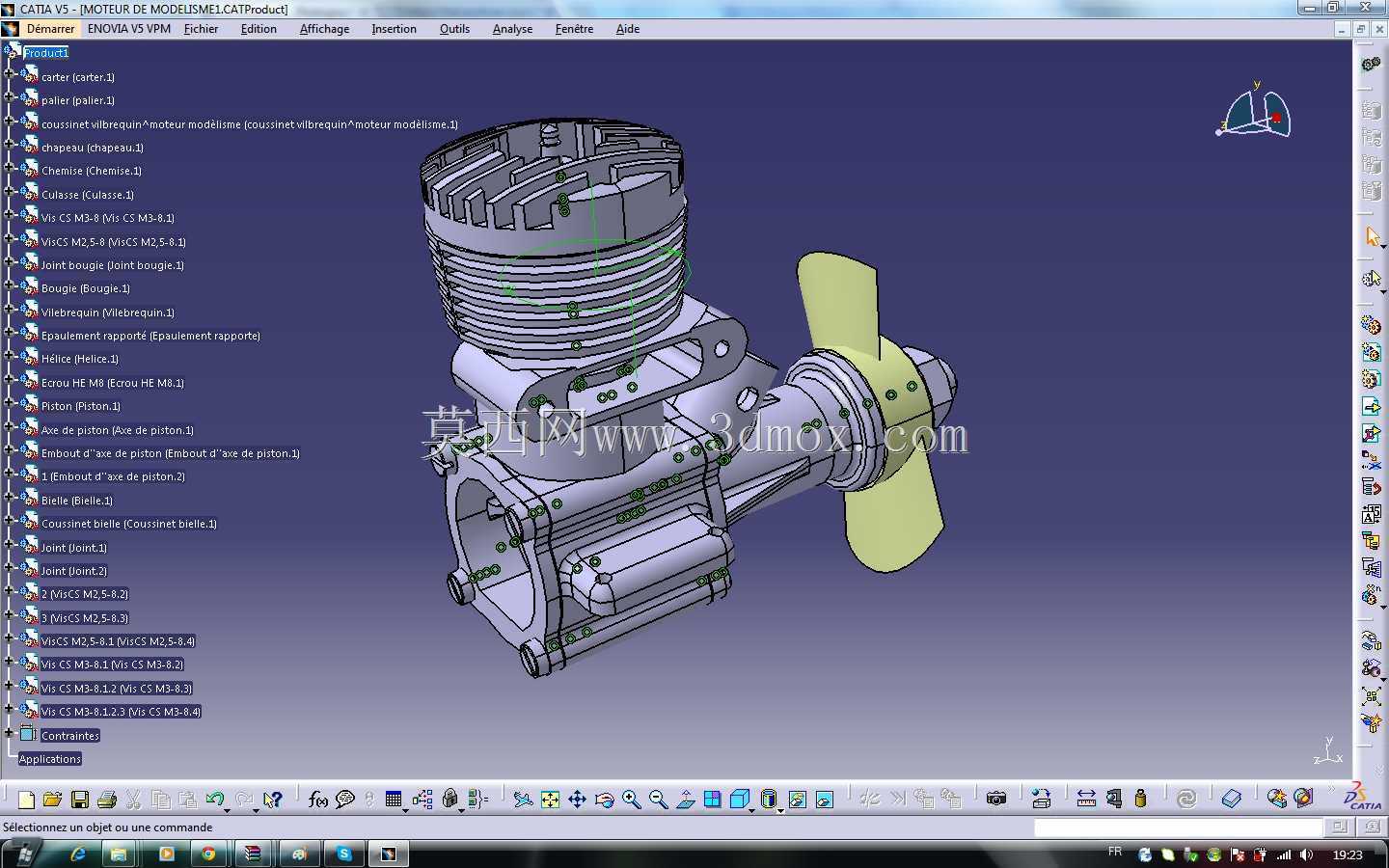Click the Hide/Show icon in bottom toolbar
The width and height of the screenshot is (1389, 868).
[x=797, y=800]
